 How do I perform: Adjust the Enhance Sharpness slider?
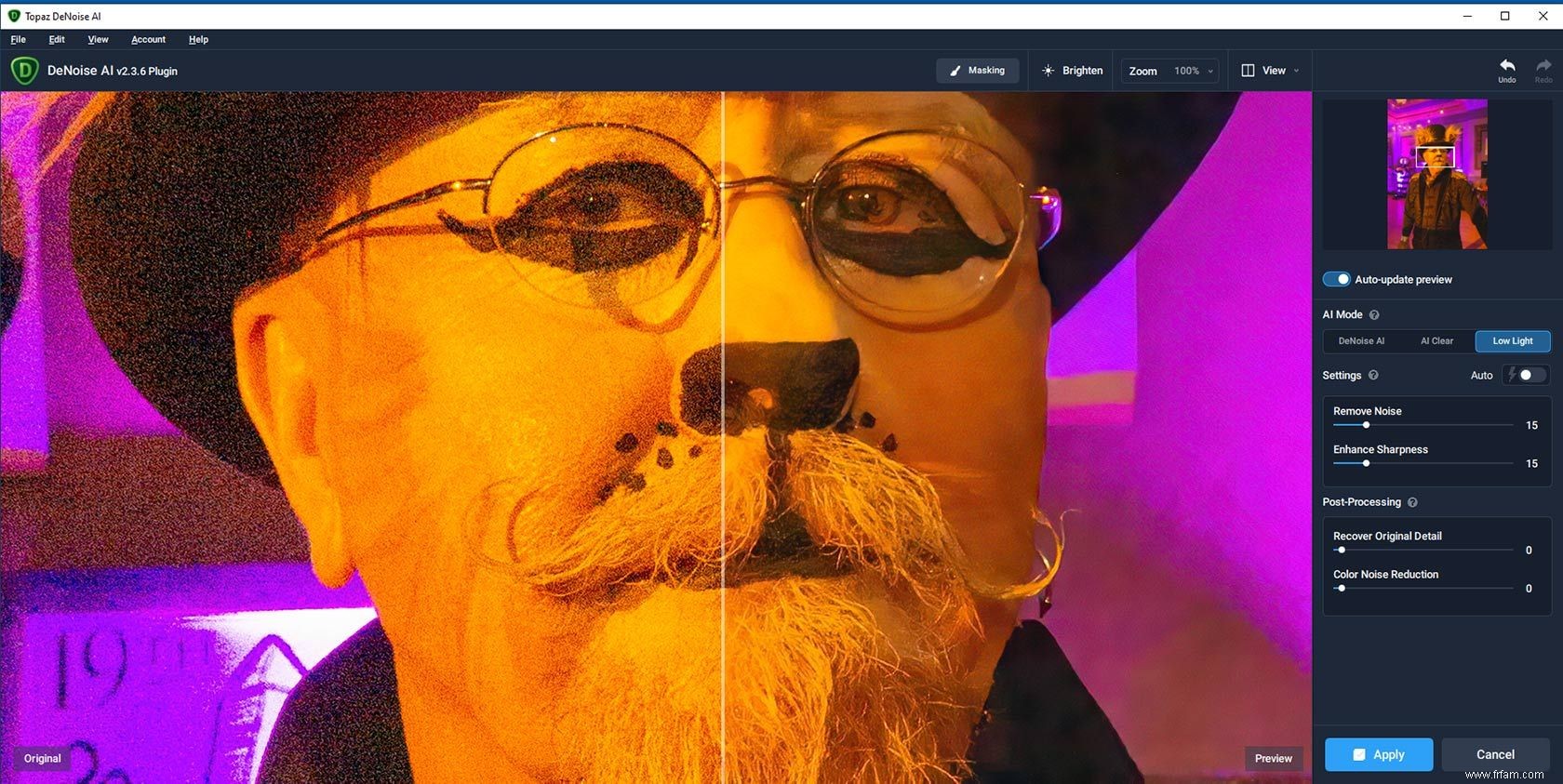[1423, 463]
